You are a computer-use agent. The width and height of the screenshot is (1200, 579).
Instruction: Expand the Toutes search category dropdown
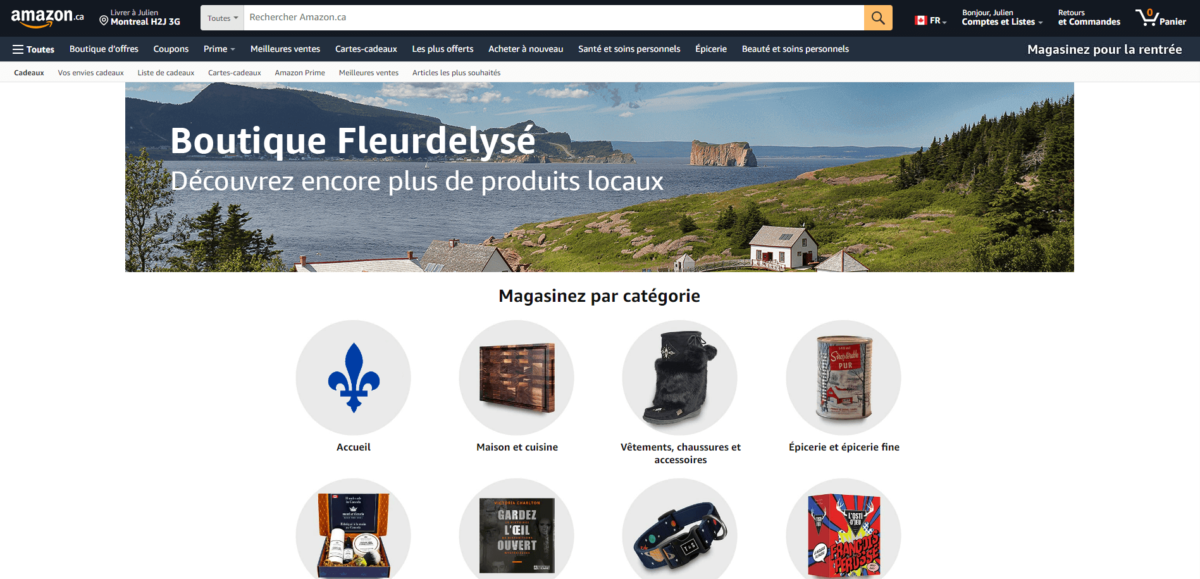pos(222,18)
